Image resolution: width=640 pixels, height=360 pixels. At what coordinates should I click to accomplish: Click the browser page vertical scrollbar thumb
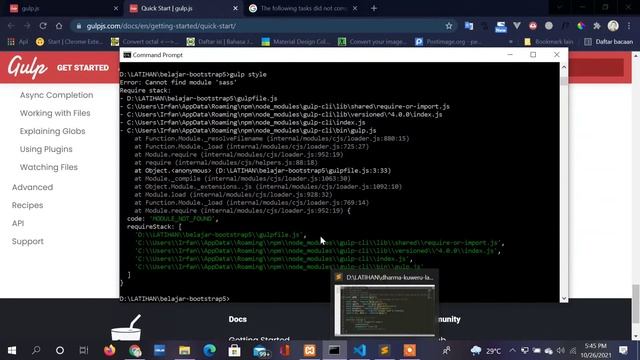pyautogui.click(x=636, y=304)
